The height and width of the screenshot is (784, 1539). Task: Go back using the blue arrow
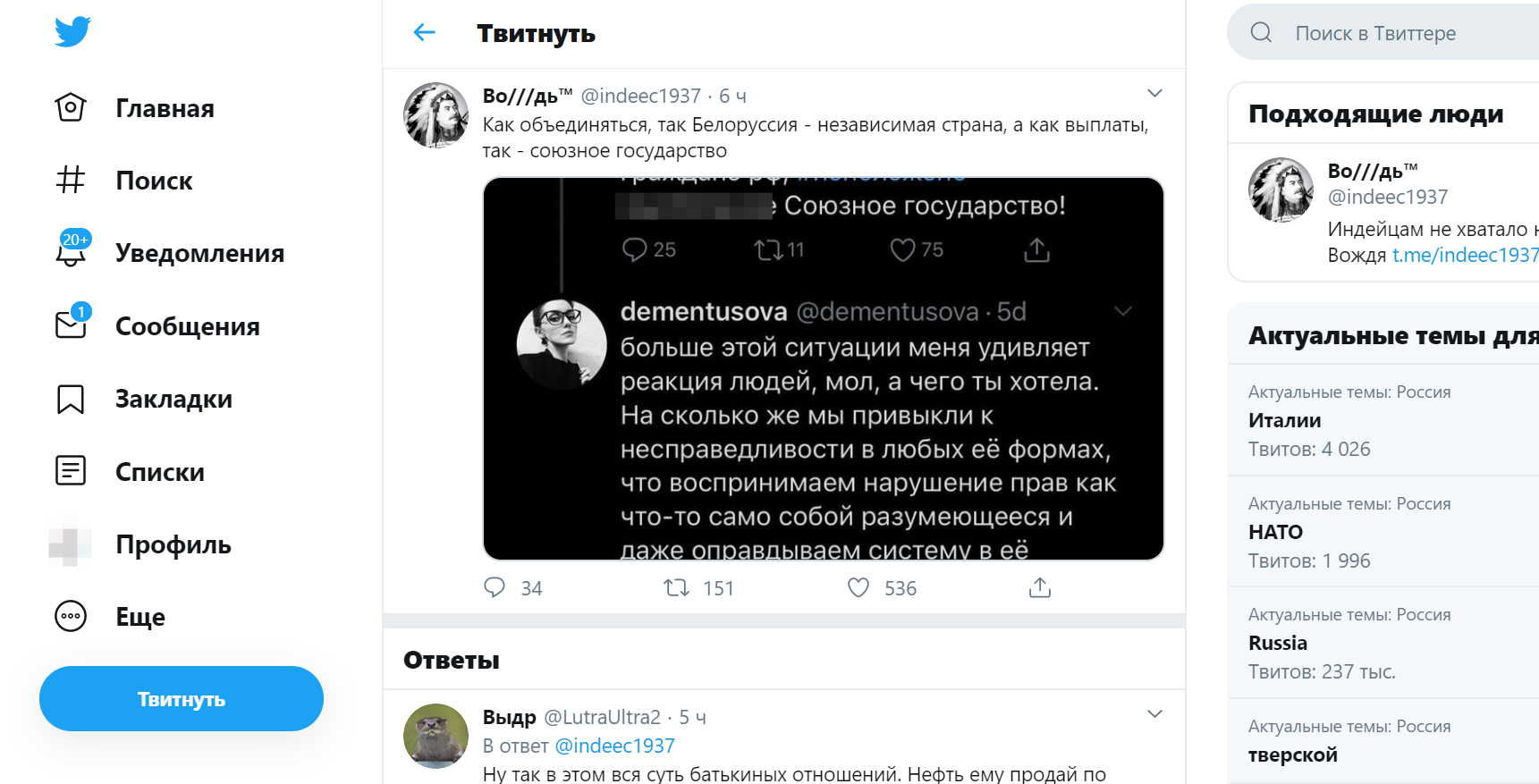coord(424,33)
